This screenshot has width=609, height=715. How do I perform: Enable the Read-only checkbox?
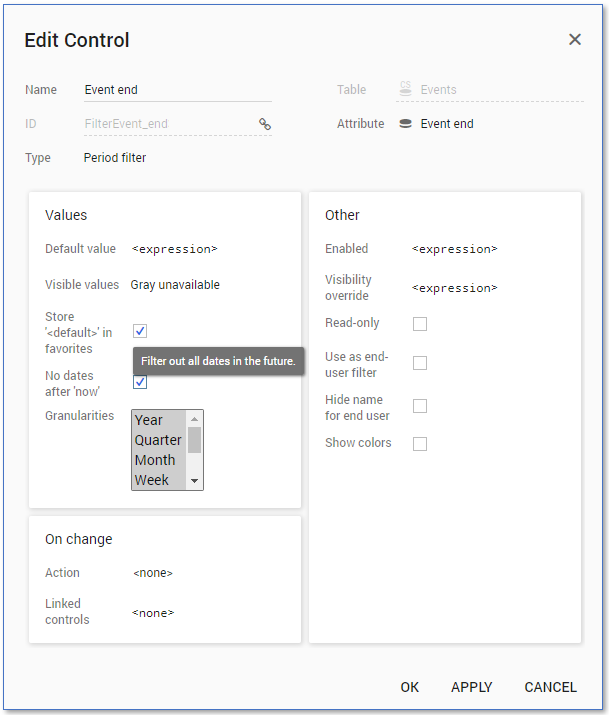pyautogui.click(x=420, y=324)
